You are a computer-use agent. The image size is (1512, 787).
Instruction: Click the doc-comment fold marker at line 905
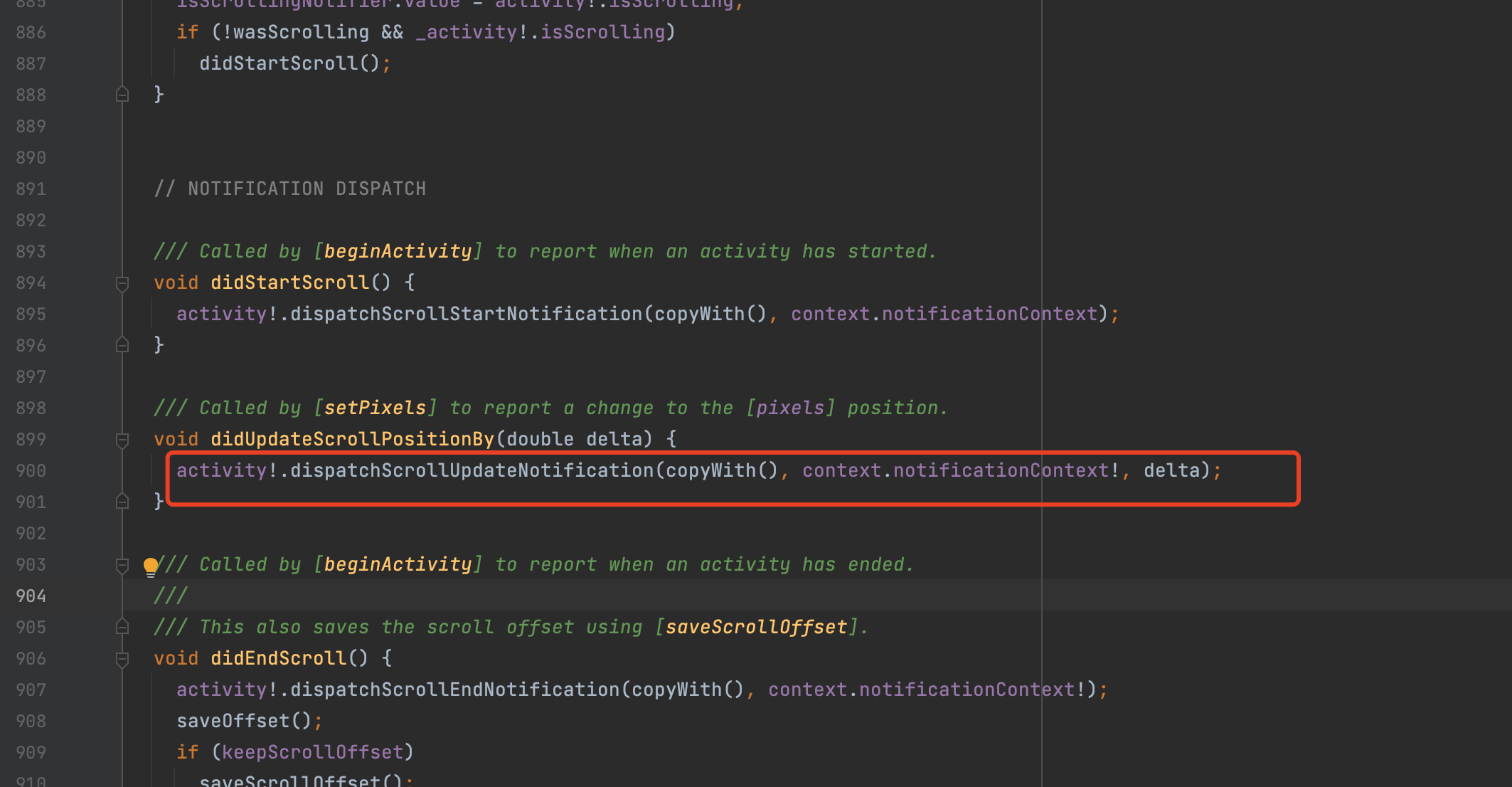[122, 626]
